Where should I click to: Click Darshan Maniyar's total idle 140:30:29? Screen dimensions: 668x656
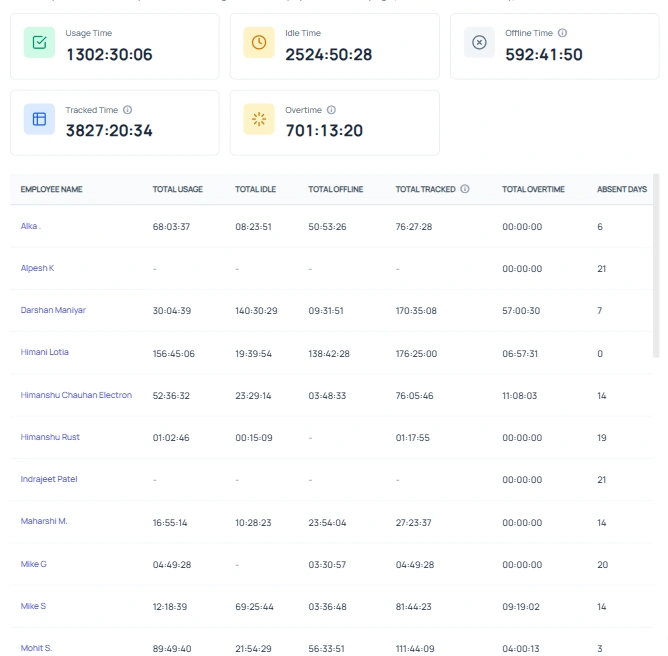256,311
